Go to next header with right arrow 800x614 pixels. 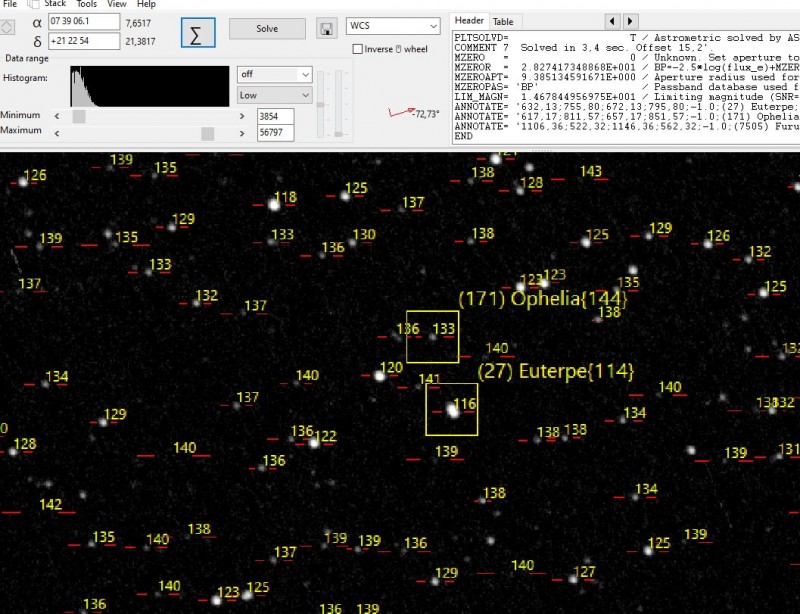pyautogui.click(x=630, y=21)
